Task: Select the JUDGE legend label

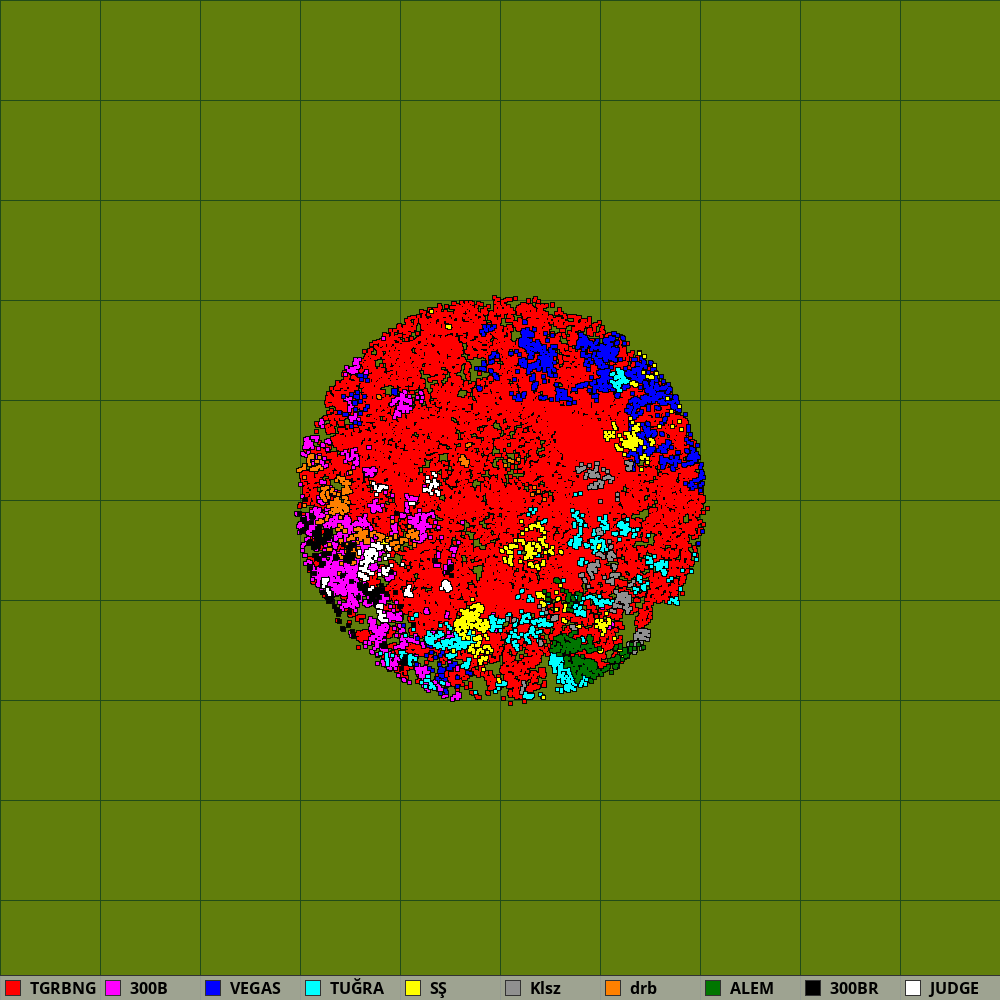Action: 954,988
